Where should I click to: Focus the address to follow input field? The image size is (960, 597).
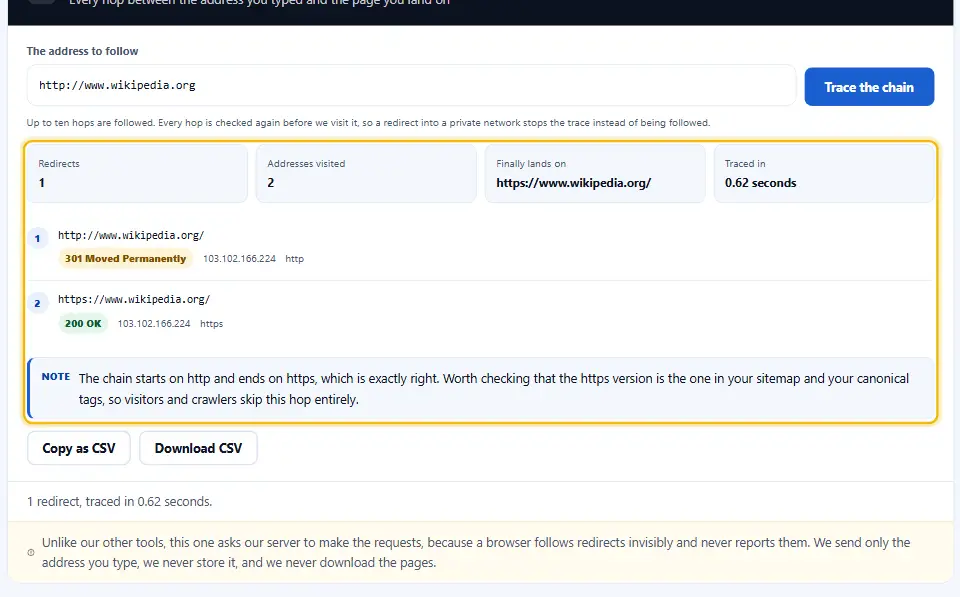click(x=411, y=85)
